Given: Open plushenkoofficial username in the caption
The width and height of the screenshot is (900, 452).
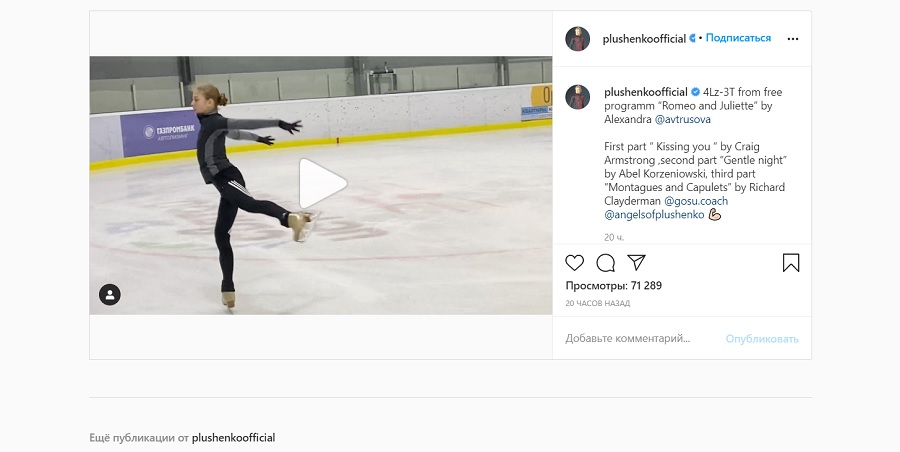Looking at the screenshot, I should (x=646, y=92).
